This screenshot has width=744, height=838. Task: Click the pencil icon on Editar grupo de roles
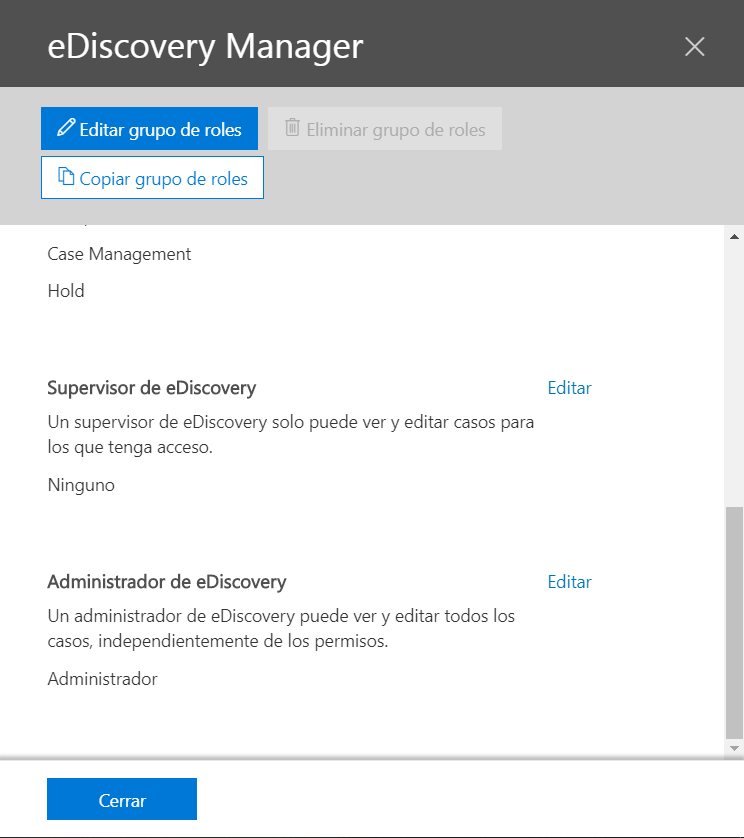point(66,128)
